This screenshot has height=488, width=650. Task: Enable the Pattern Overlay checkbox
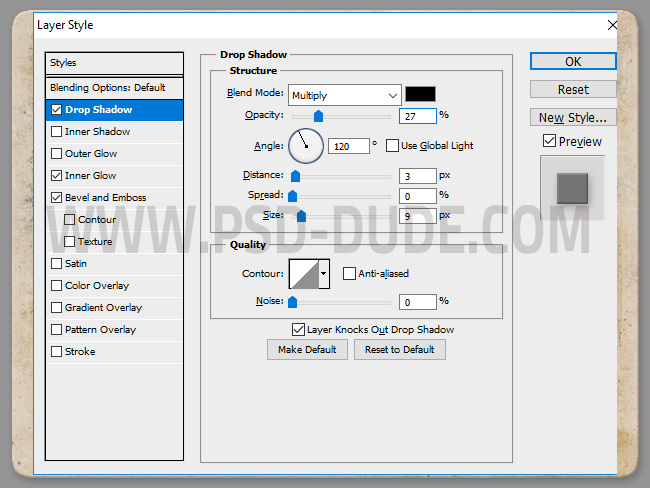56,330
